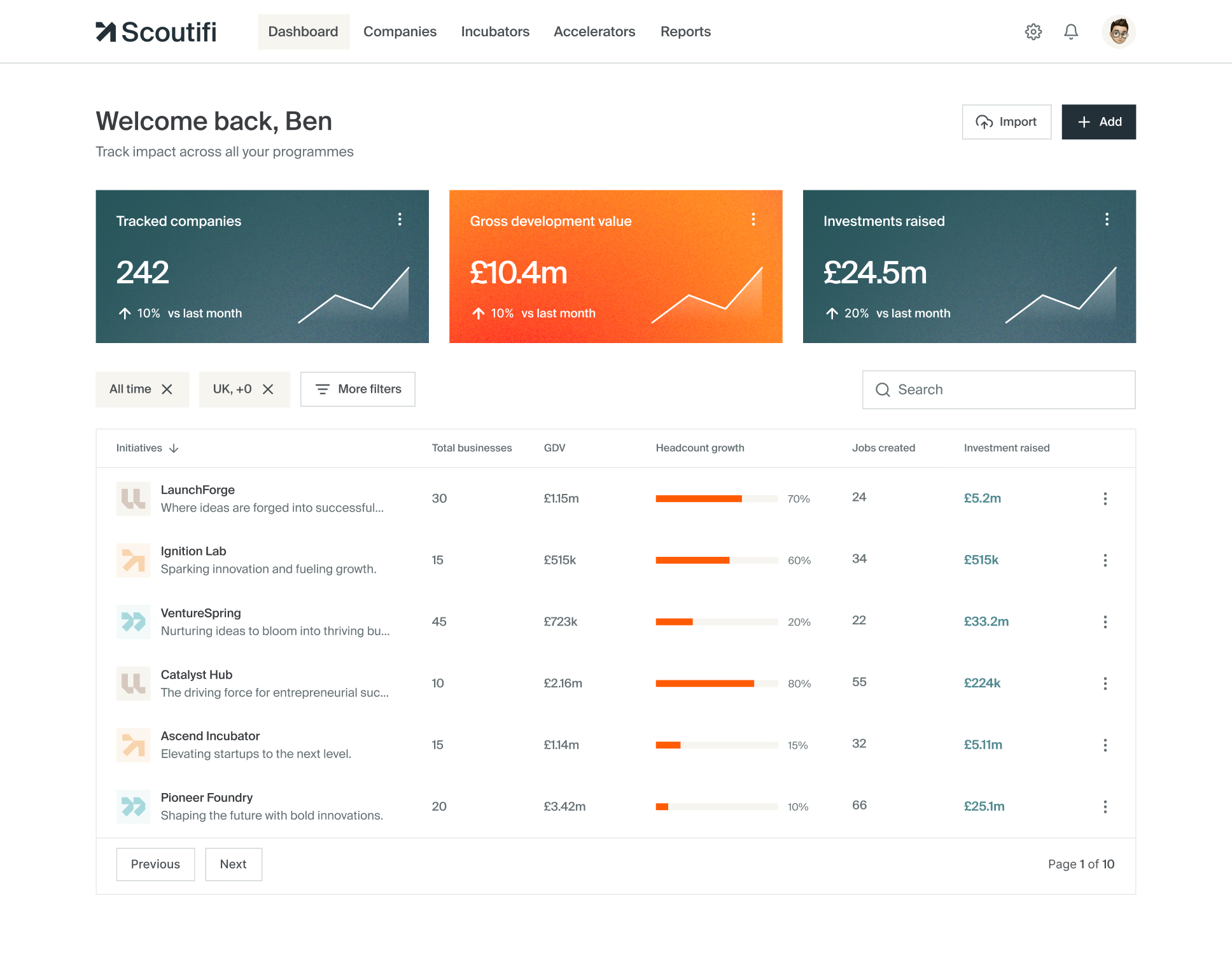Remove the All time filter chip
1232x977 pixels.
[x=167, y=389]
